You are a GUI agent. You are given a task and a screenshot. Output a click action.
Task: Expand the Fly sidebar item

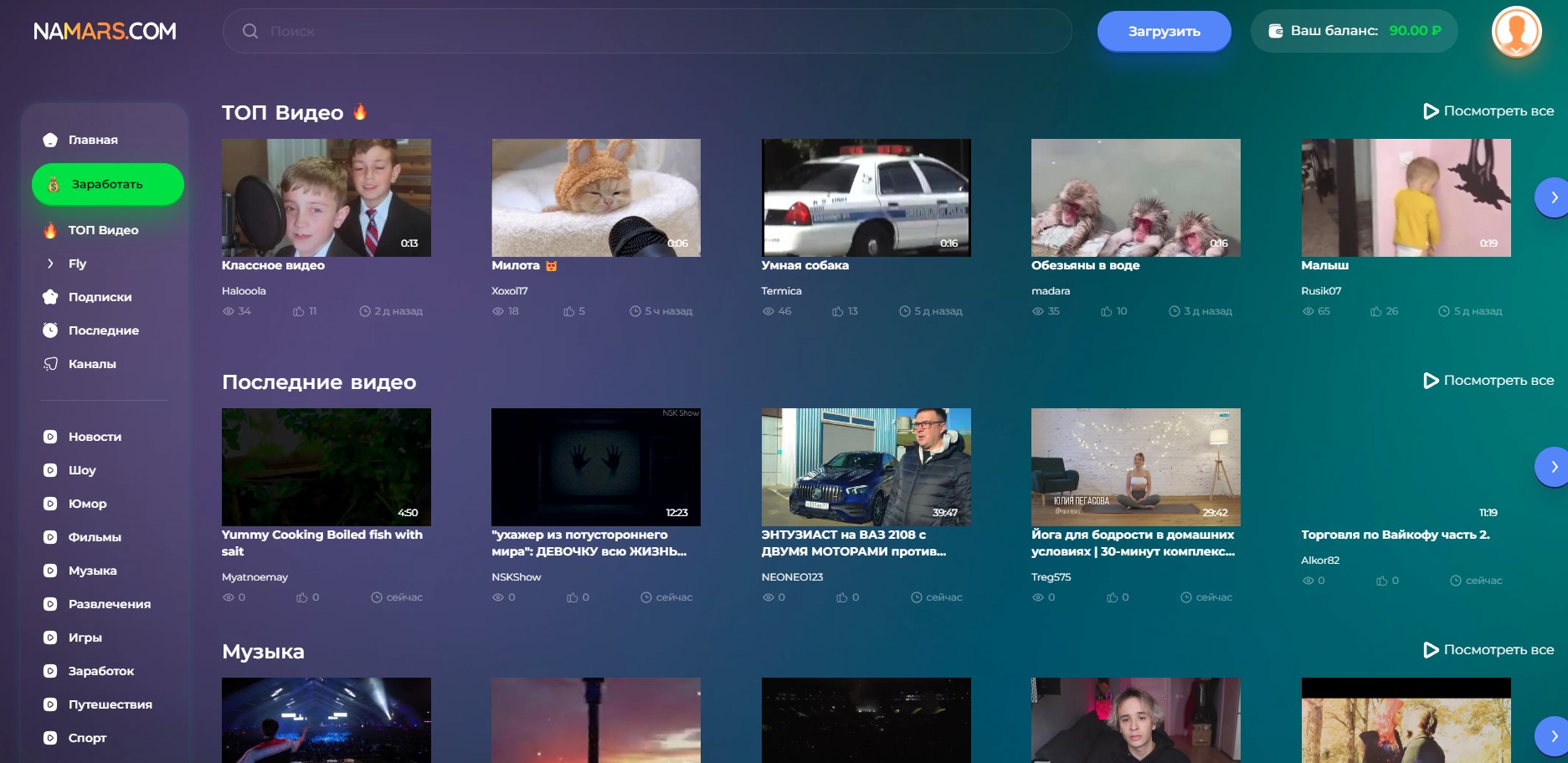50,264
